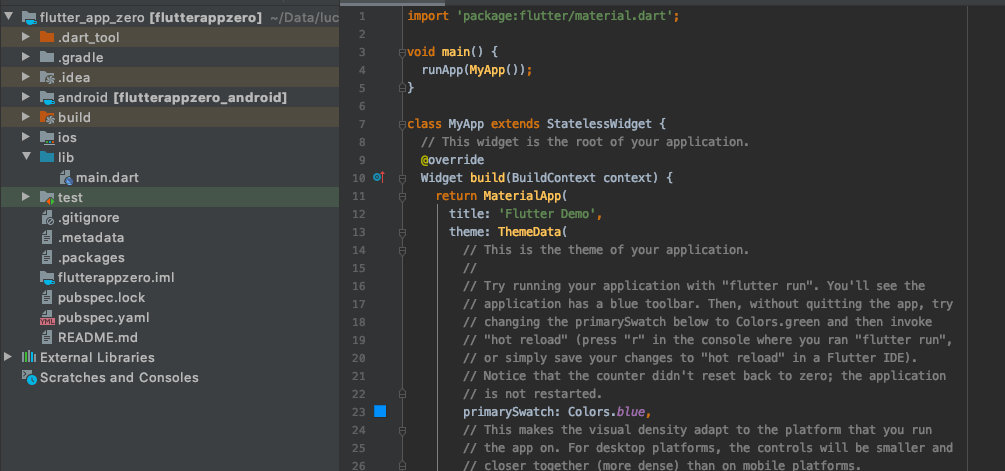
Task: Click the flutter_app_zero project module icon
Action: coord(29,17)
